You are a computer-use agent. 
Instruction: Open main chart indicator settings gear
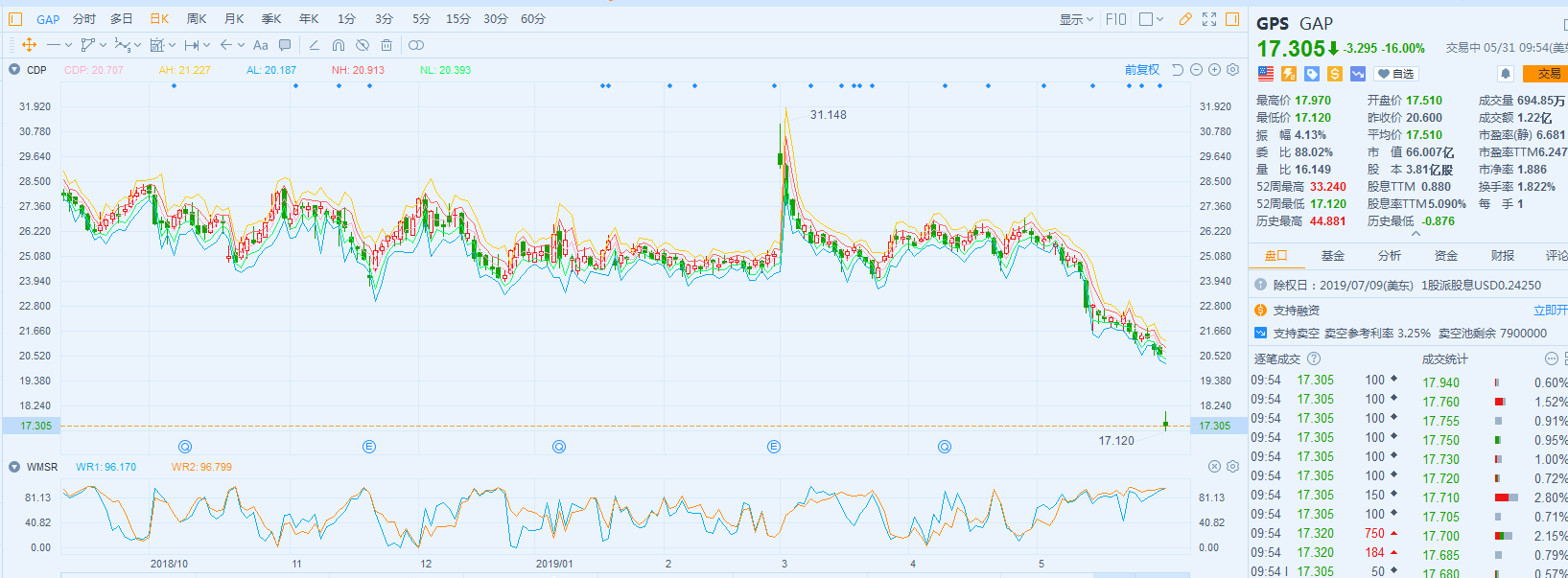(1233, 70)
